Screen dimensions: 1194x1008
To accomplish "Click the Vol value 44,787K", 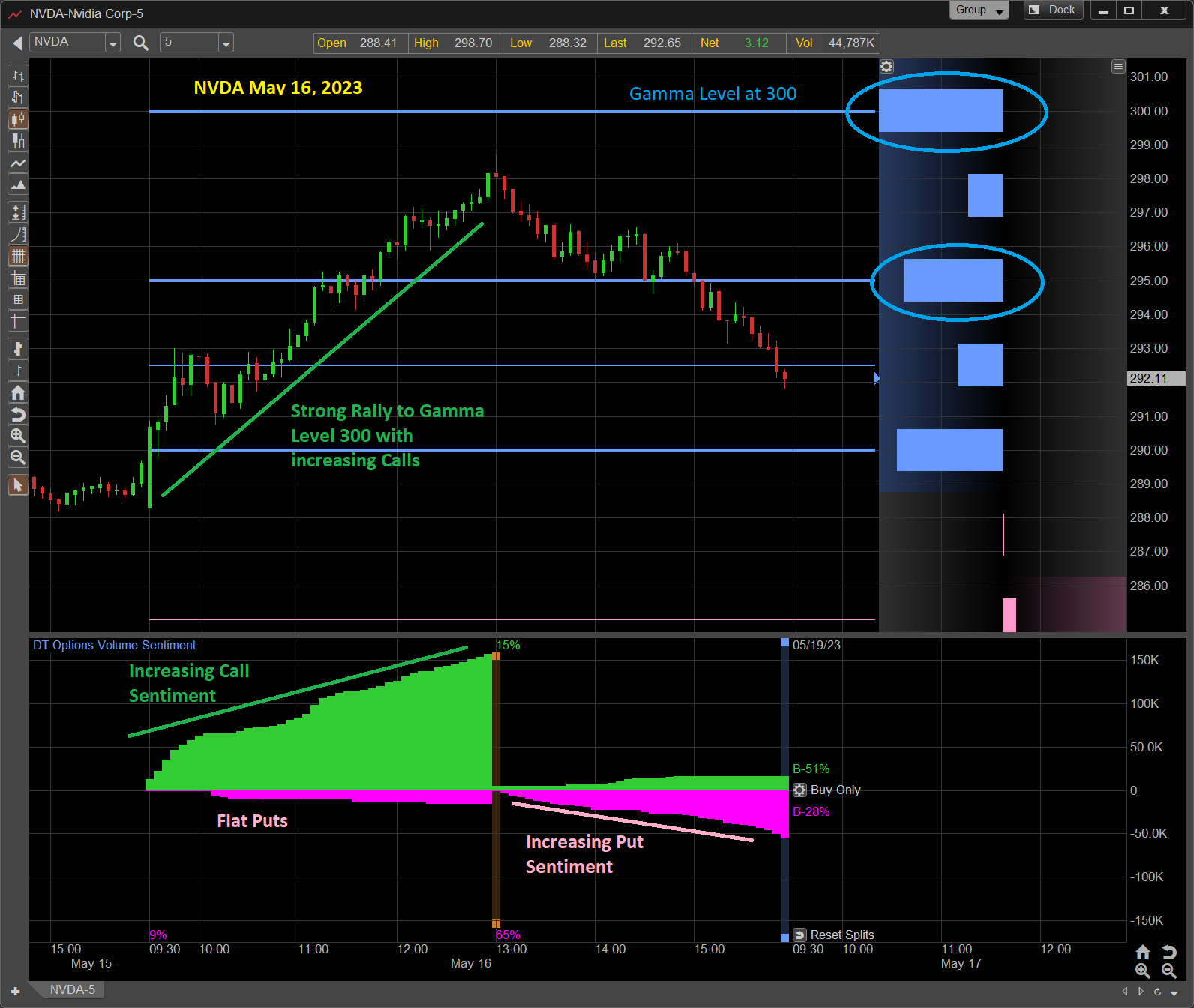I will pos(851,43).
